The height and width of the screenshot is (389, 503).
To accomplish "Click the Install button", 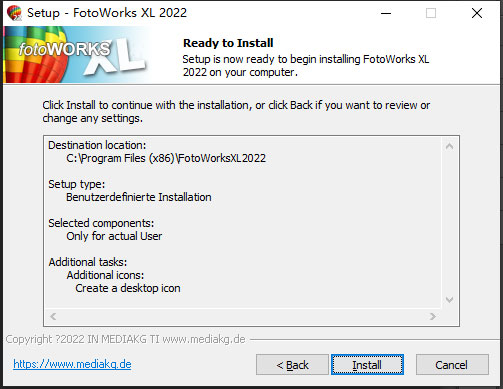I will click(367, 365).
